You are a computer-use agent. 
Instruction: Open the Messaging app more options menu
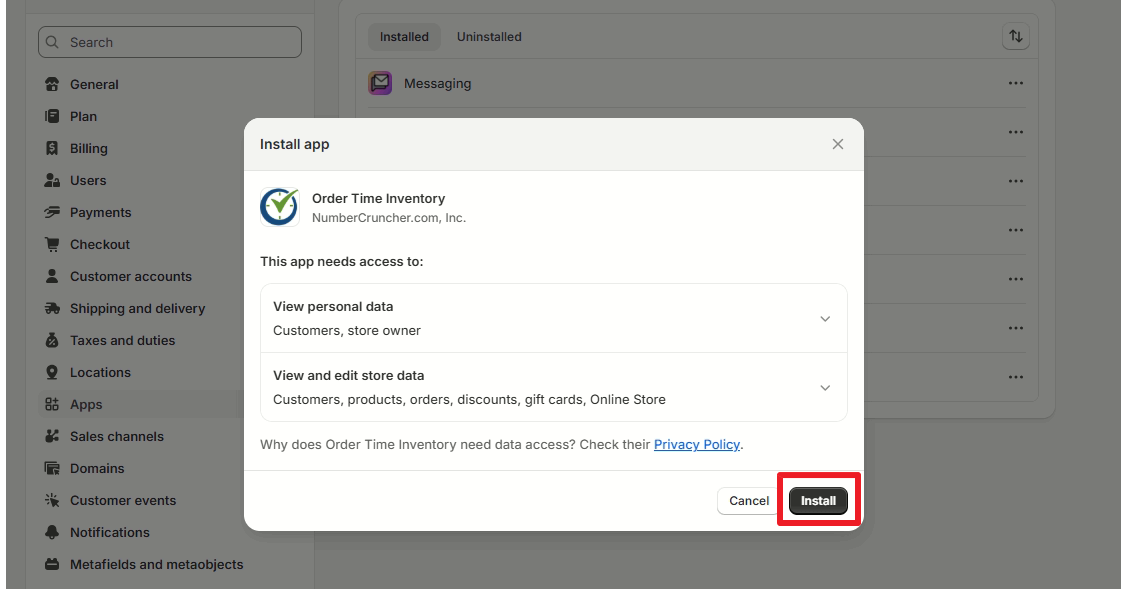tap(1015, 84)
